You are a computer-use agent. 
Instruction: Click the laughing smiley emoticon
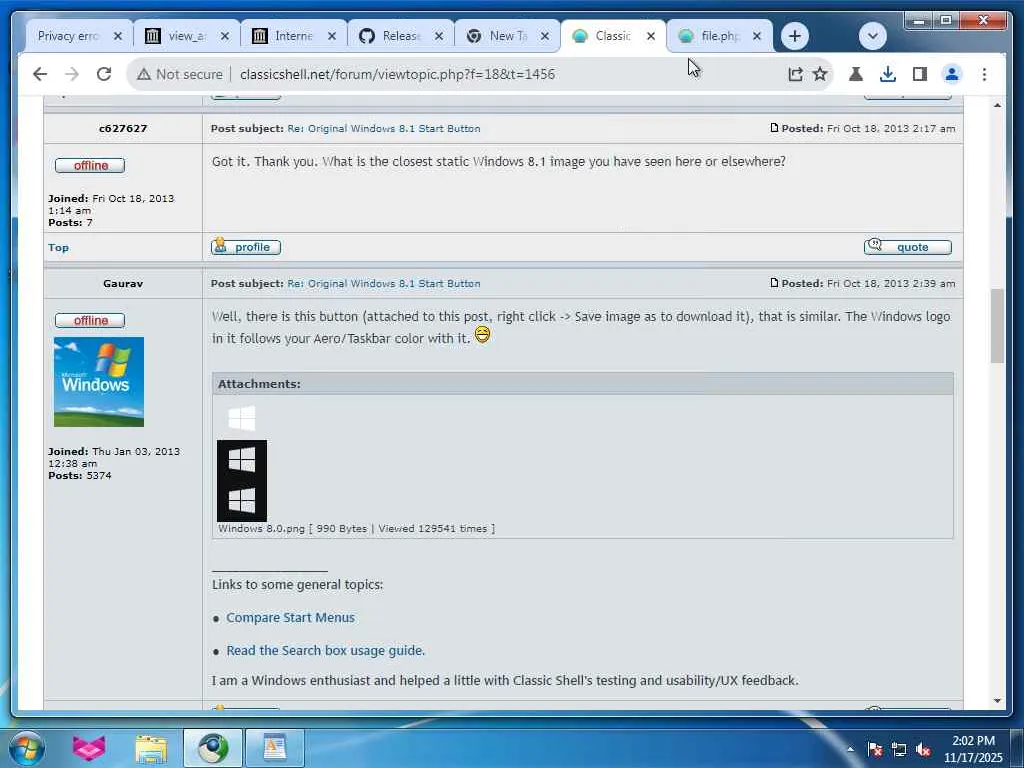[x=482, y=335]
